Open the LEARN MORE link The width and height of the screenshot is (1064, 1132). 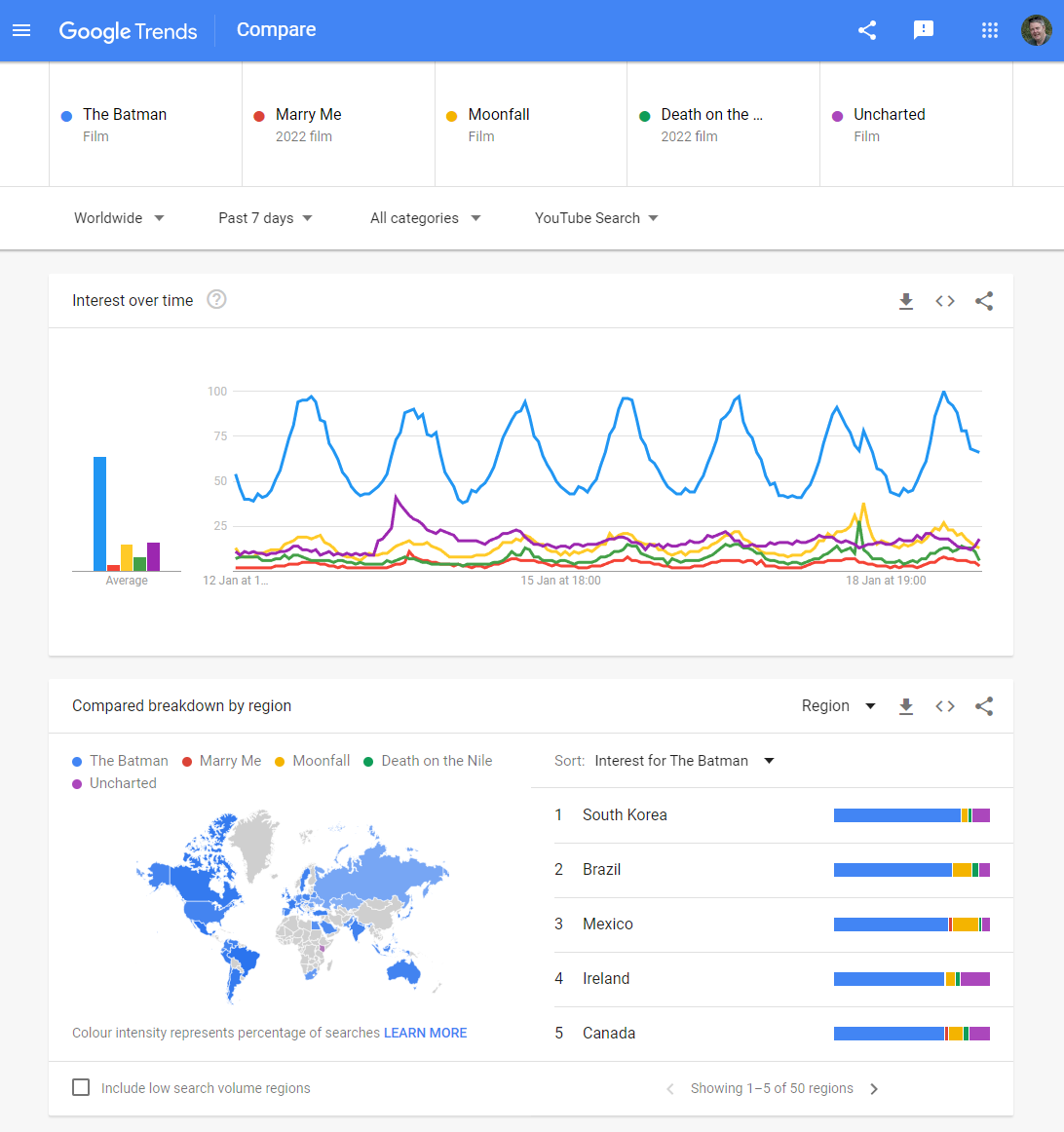425,1033
